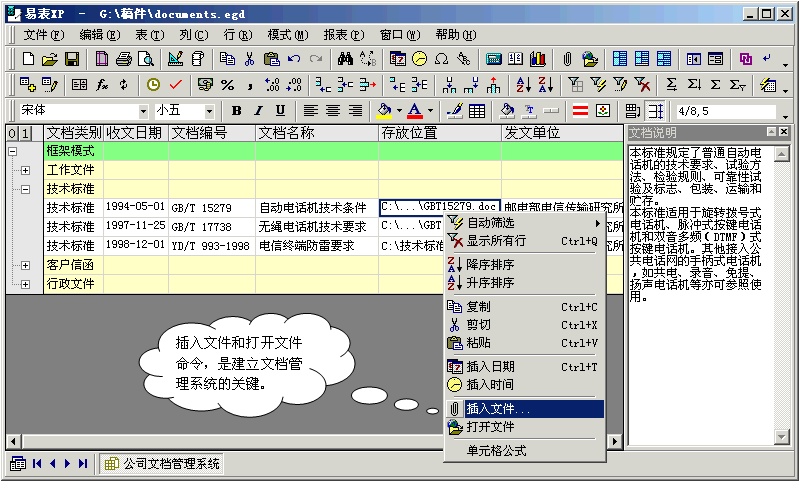This screenshot has height=482, width=800.
Task: Click the Print icon
Action: coord(123,59)
